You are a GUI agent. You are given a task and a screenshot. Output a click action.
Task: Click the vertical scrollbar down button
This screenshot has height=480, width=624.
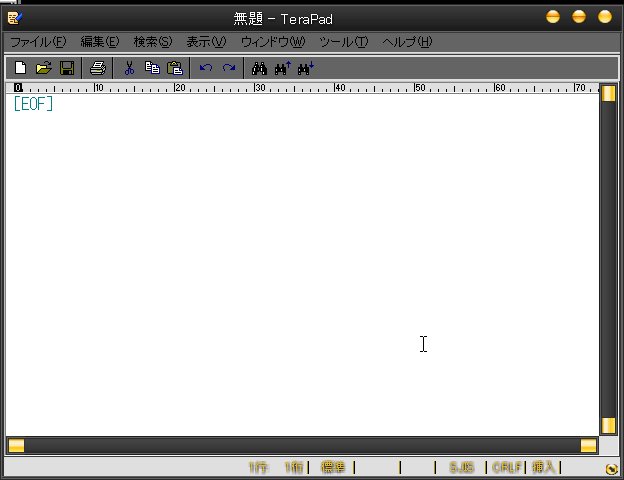pos(608,425)
